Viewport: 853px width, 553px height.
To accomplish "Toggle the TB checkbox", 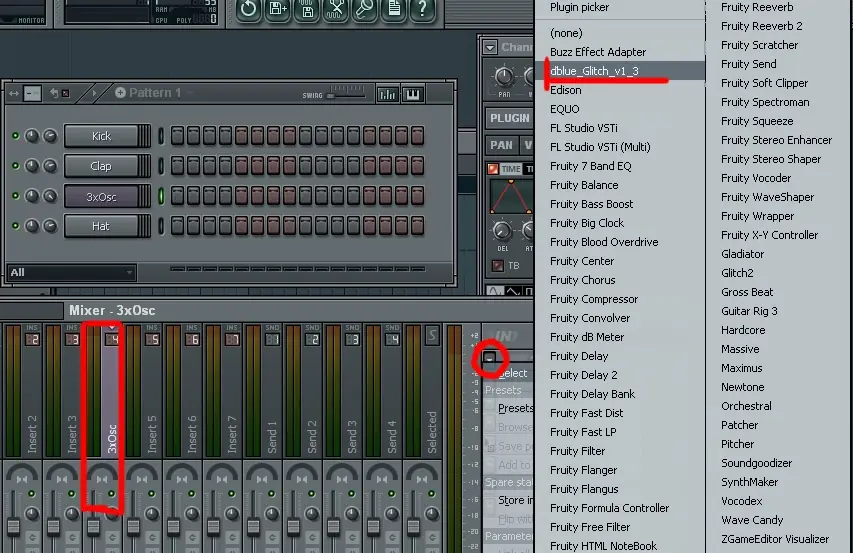I will click(497, 266).
